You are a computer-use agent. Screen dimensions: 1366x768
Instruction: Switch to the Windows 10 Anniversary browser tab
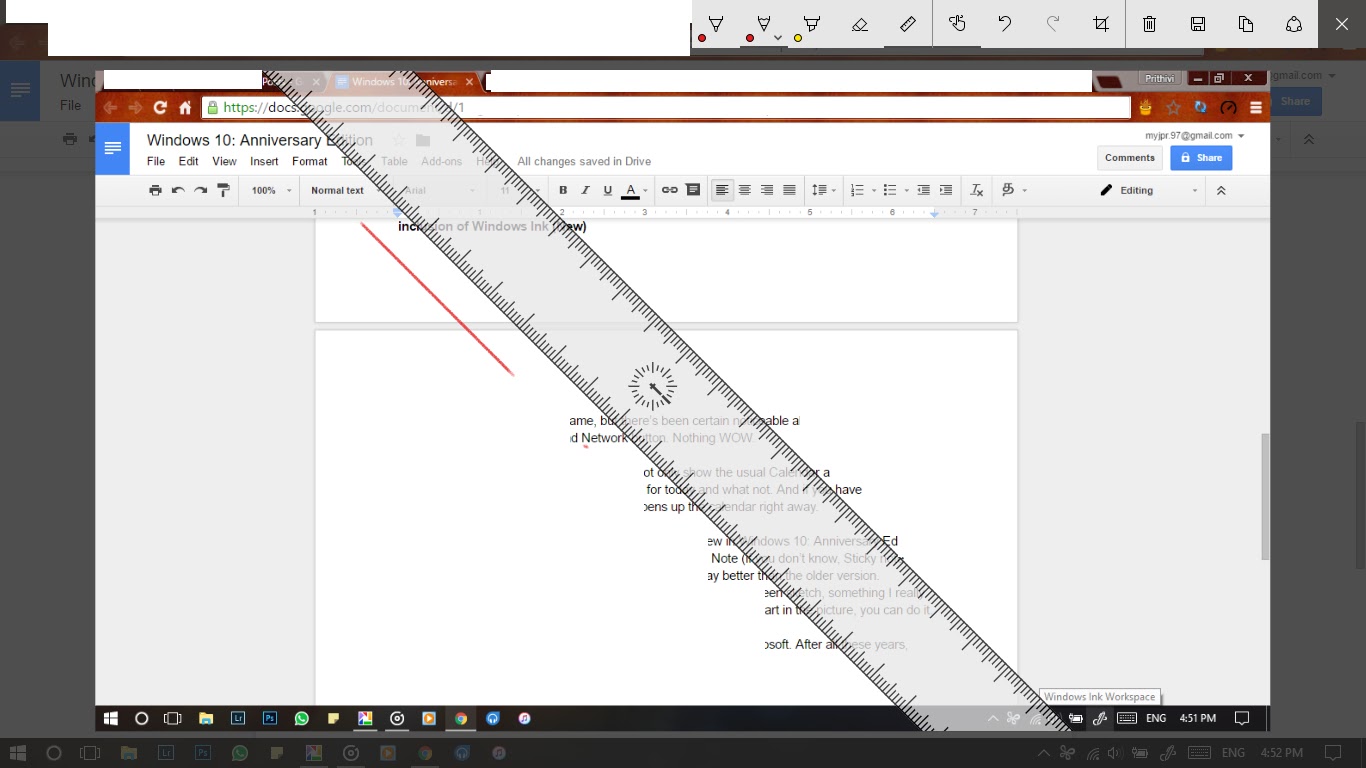398,81
